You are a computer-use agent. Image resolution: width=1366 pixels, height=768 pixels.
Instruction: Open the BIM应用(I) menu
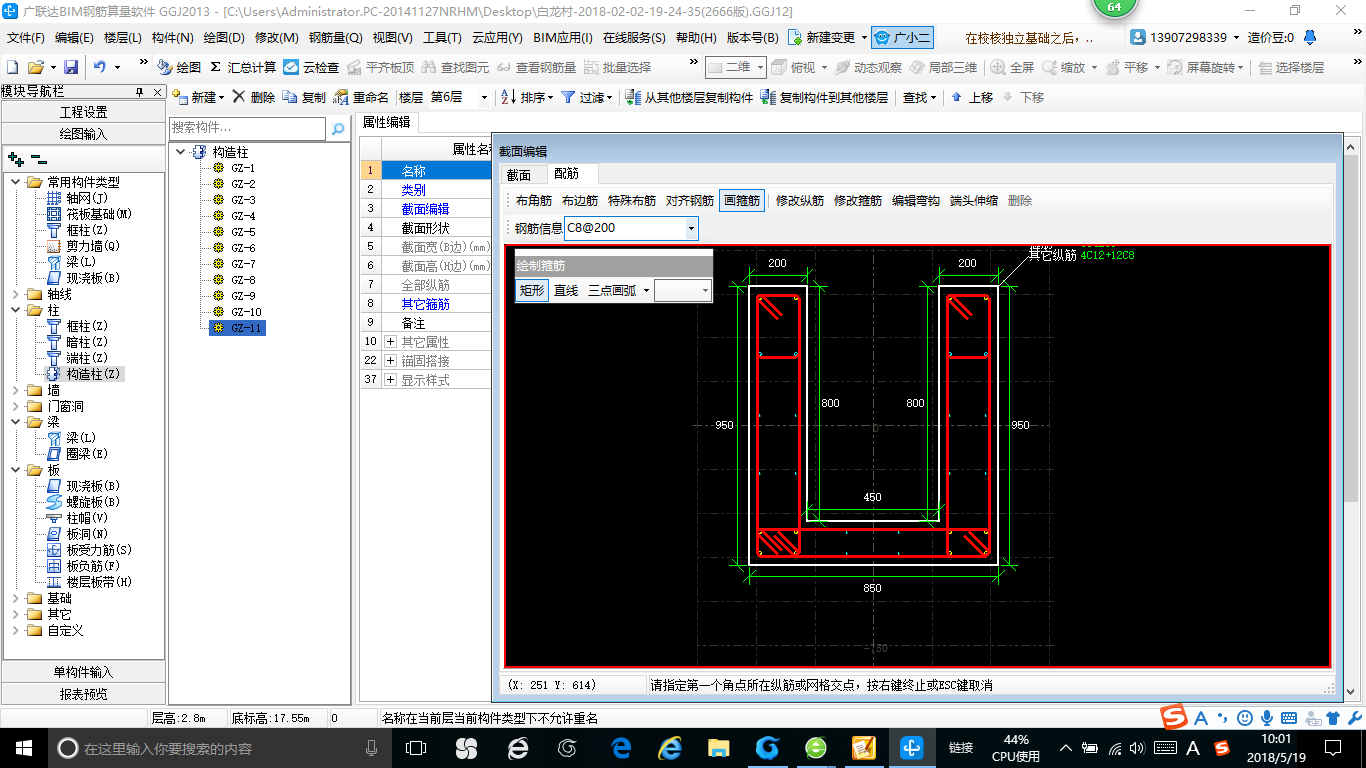[563, 37]
